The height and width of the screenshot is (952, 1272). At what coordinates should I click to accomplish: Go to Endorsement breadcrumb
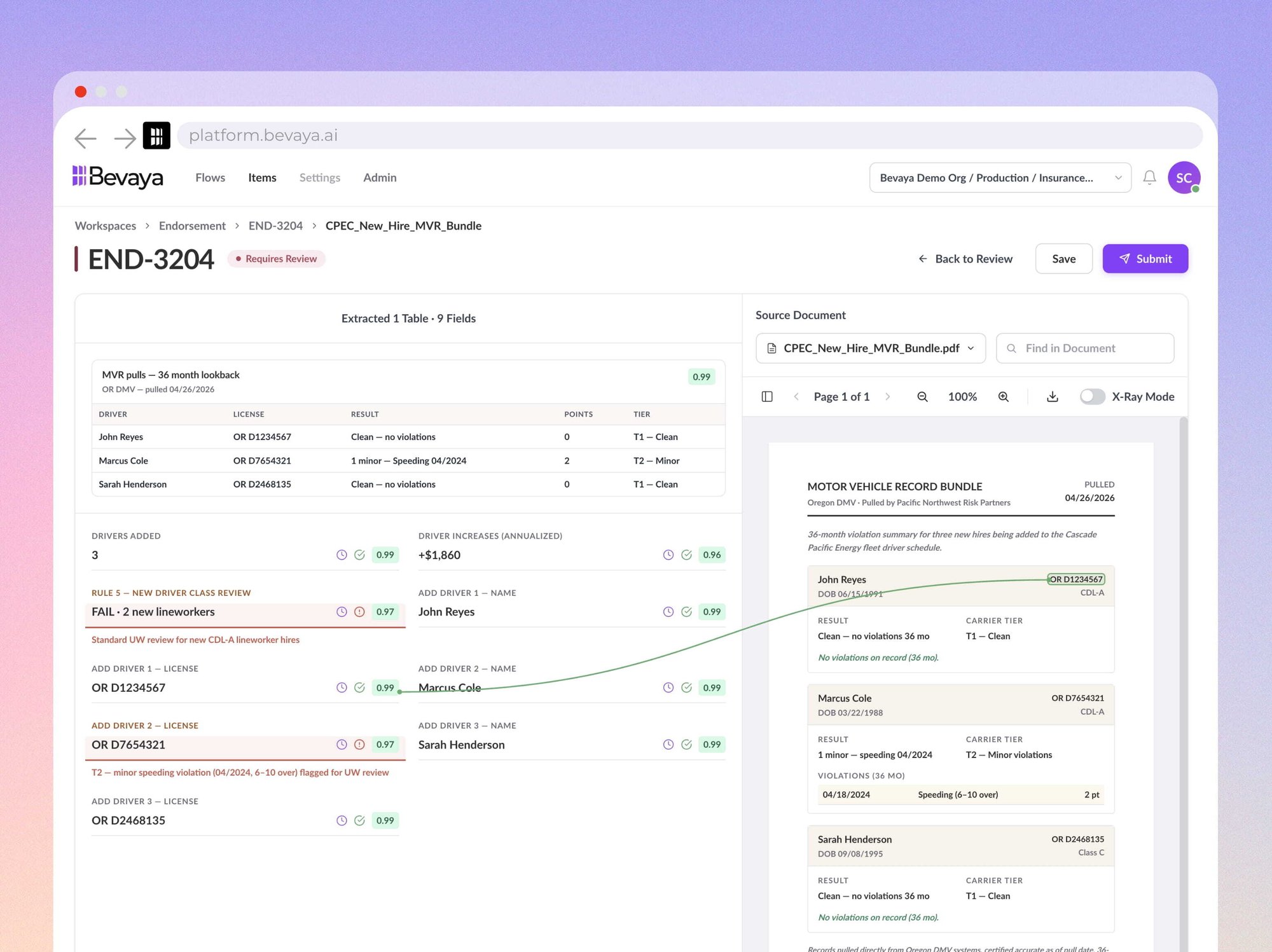pyautogui.click(x=192, y=226)
